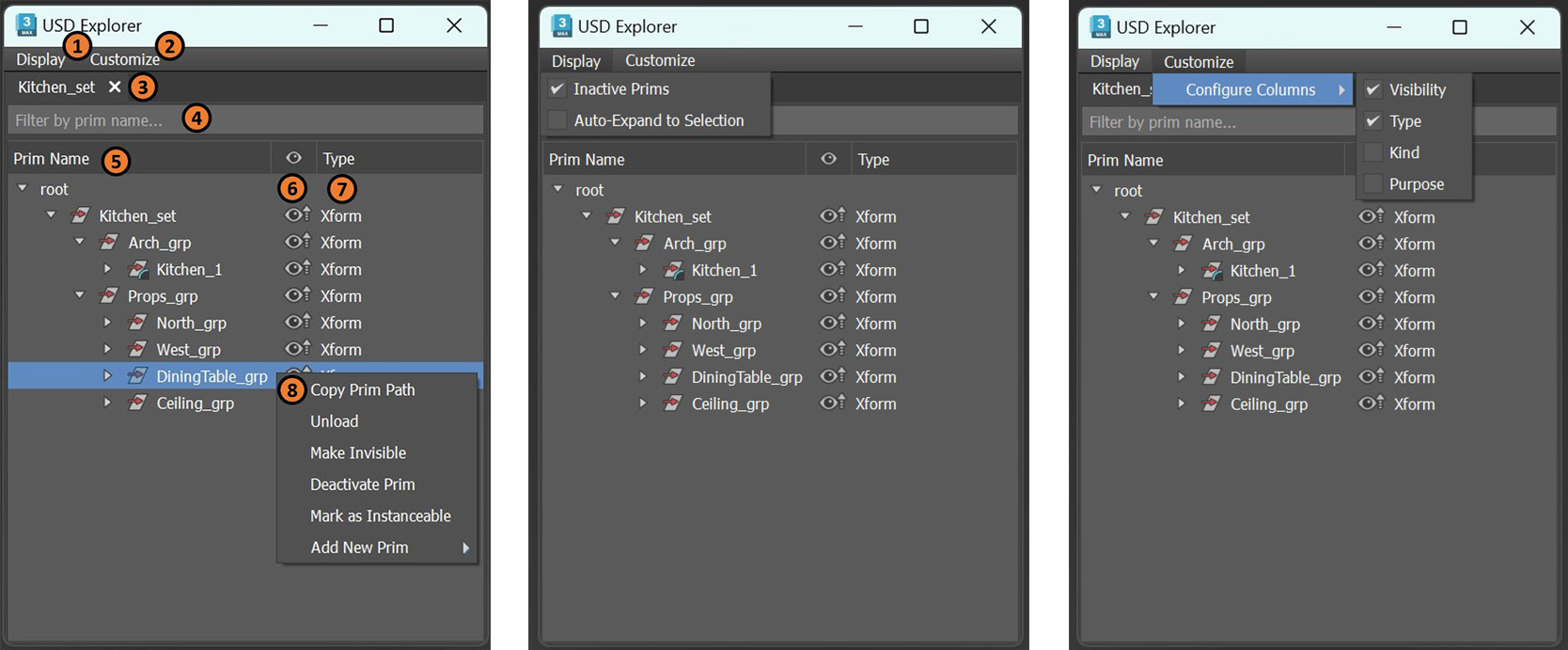
Task: Switch to the Kitchen_set stage tab
Action: (56, 87)
